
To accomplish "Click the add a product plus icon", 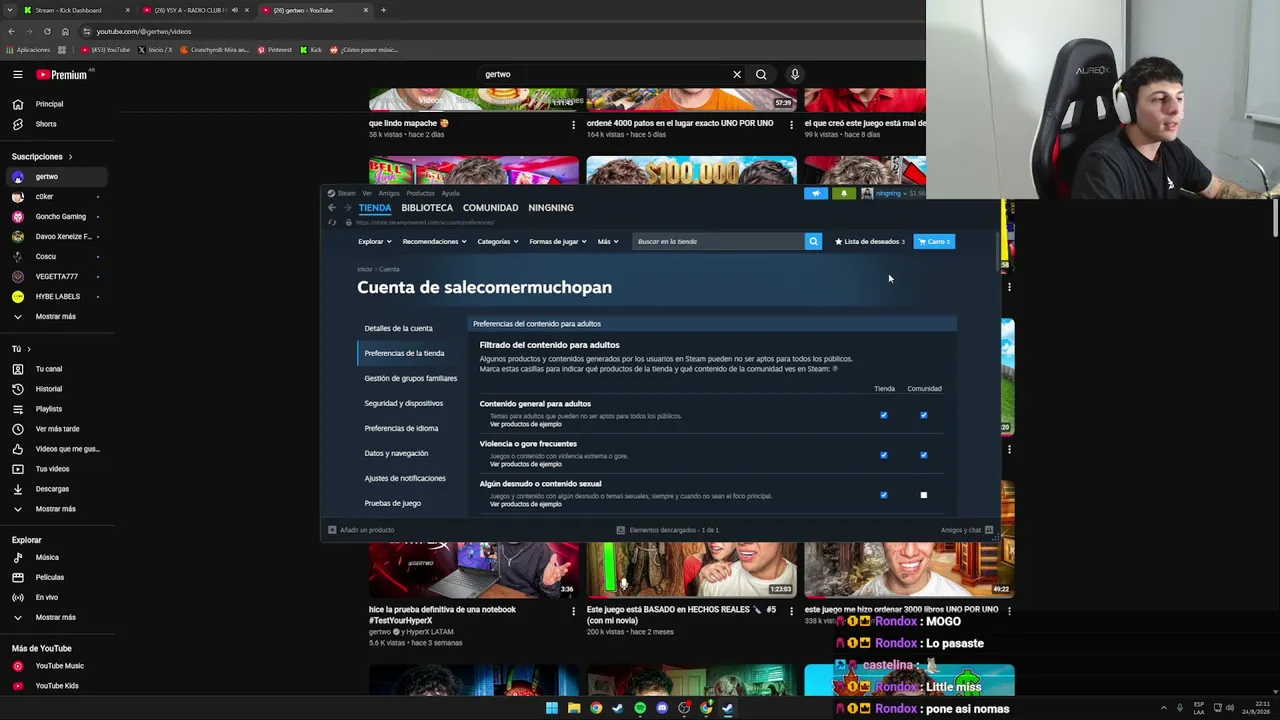I will point(332,530).
